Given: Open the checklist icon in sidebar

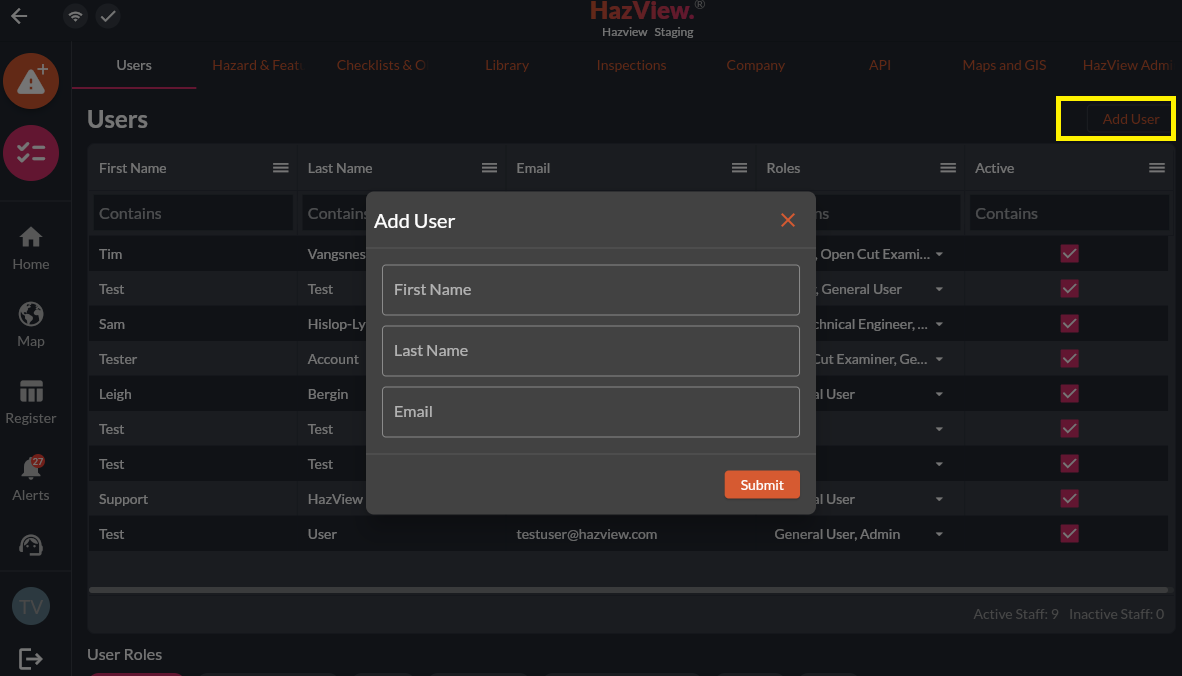Looking at the screenshot, I should click(31, 153).
